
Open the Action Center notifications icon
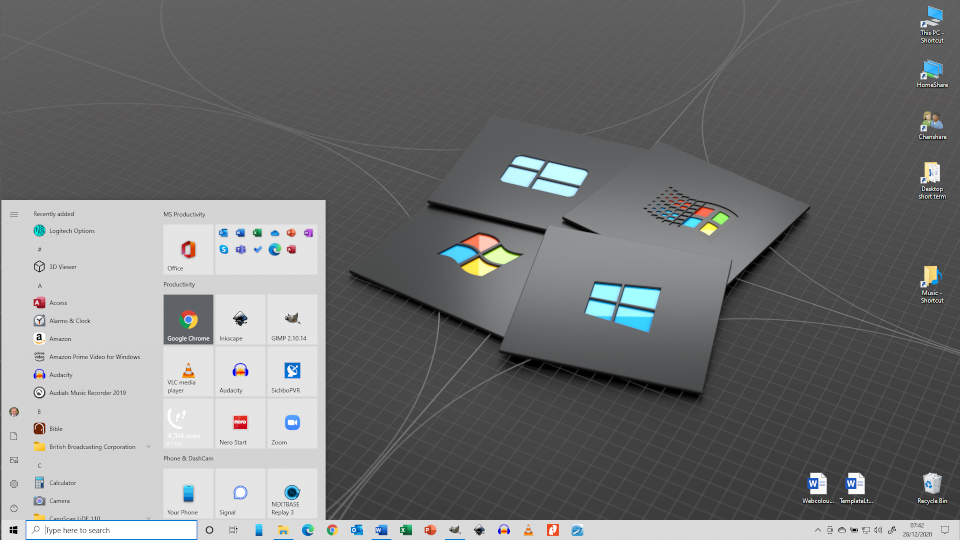coord(945,530)
